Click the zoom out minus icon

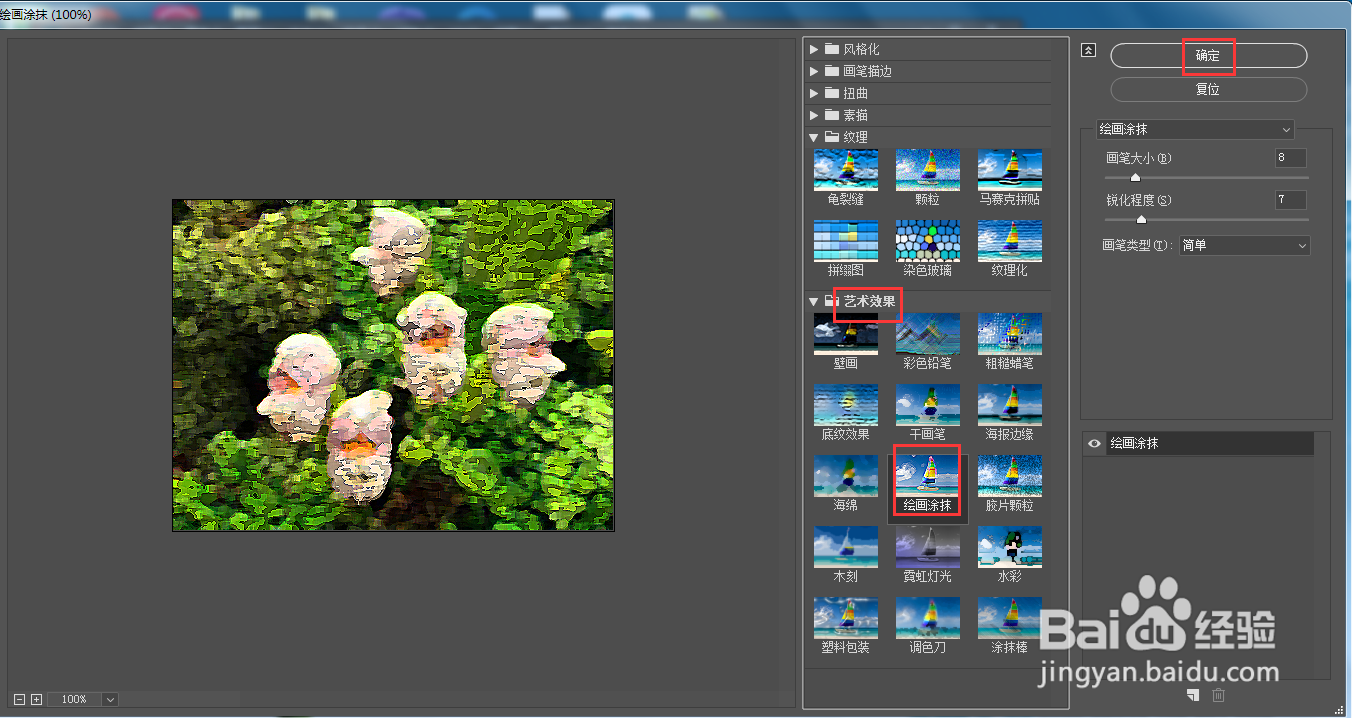coord(20,699)
